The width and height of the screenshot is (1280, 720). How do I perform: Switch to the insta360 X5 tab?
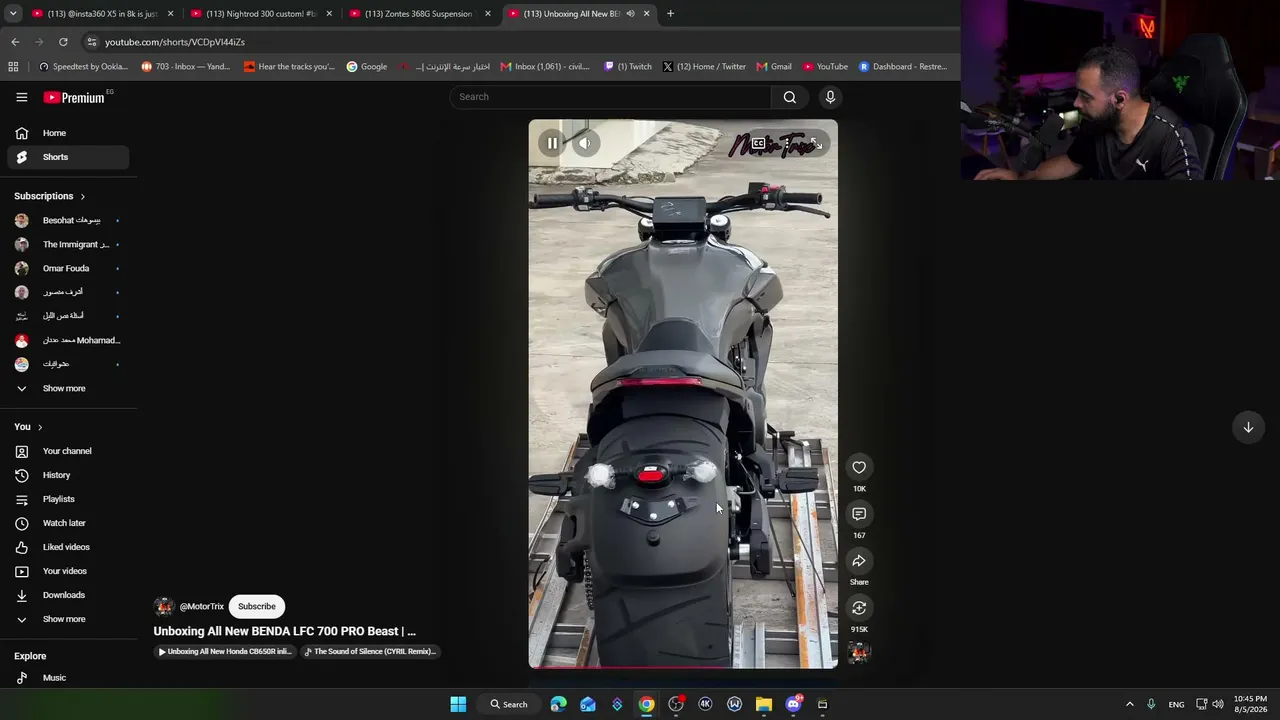click(102, 14)
